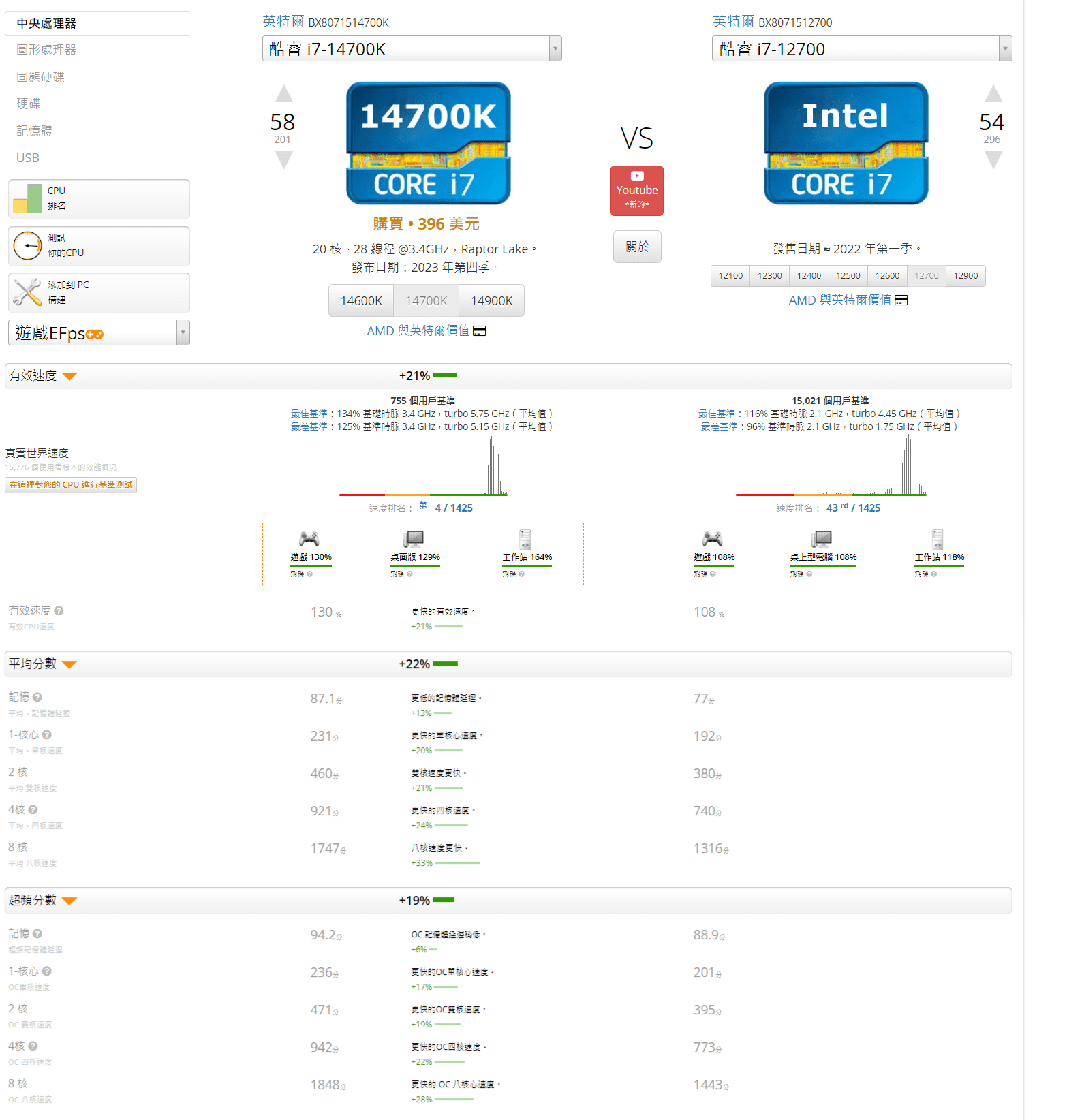Open the 購買 • 396 美元 link
The height and width of the screenshot is (1120, 1067).
[427, 224]
